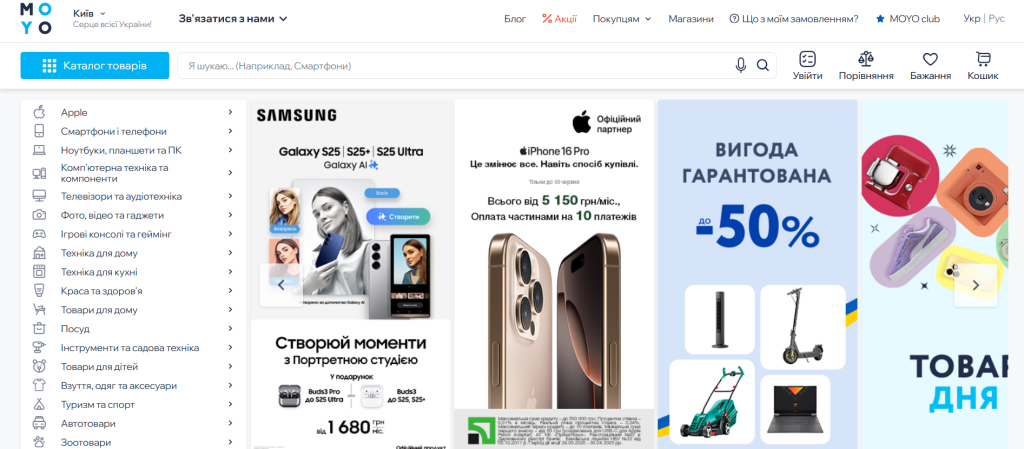Switch site language to Рус
Screen dimensions: 1024x449
[997, 18]
